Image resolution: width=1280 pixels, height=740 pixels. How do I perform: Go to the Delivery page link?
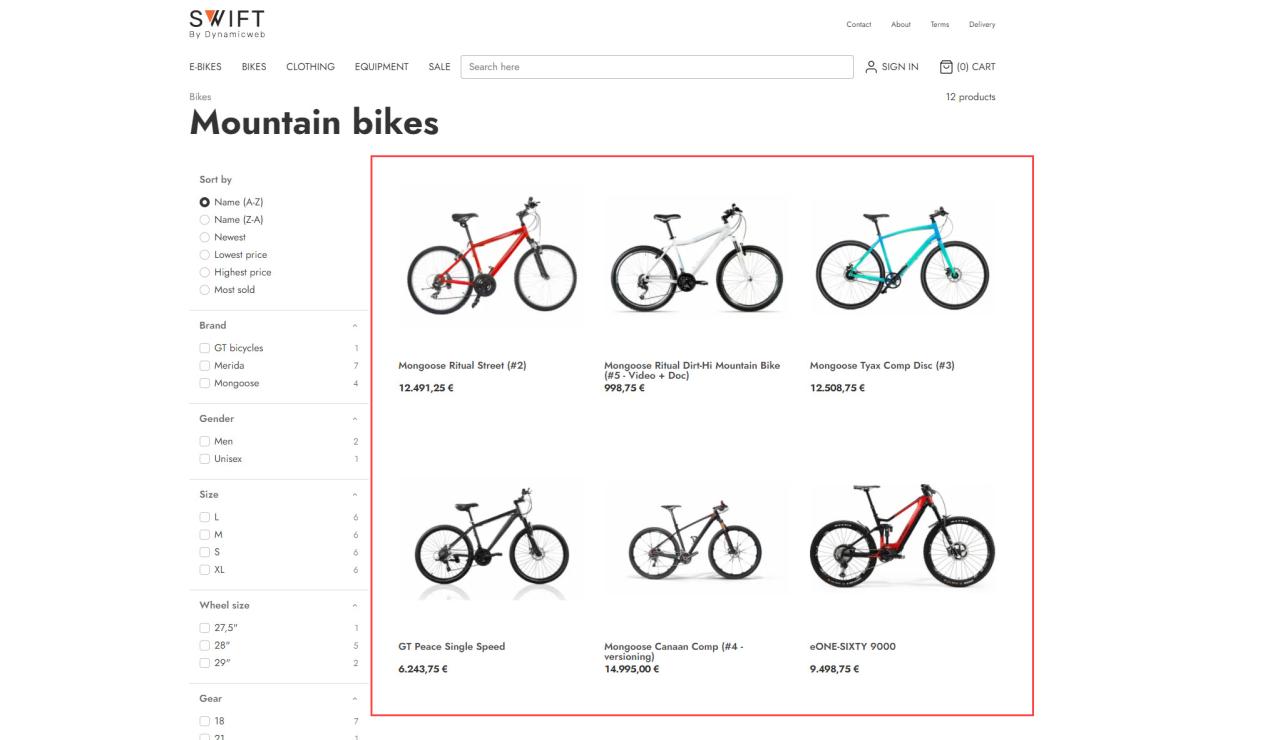(x=981, y=25)
